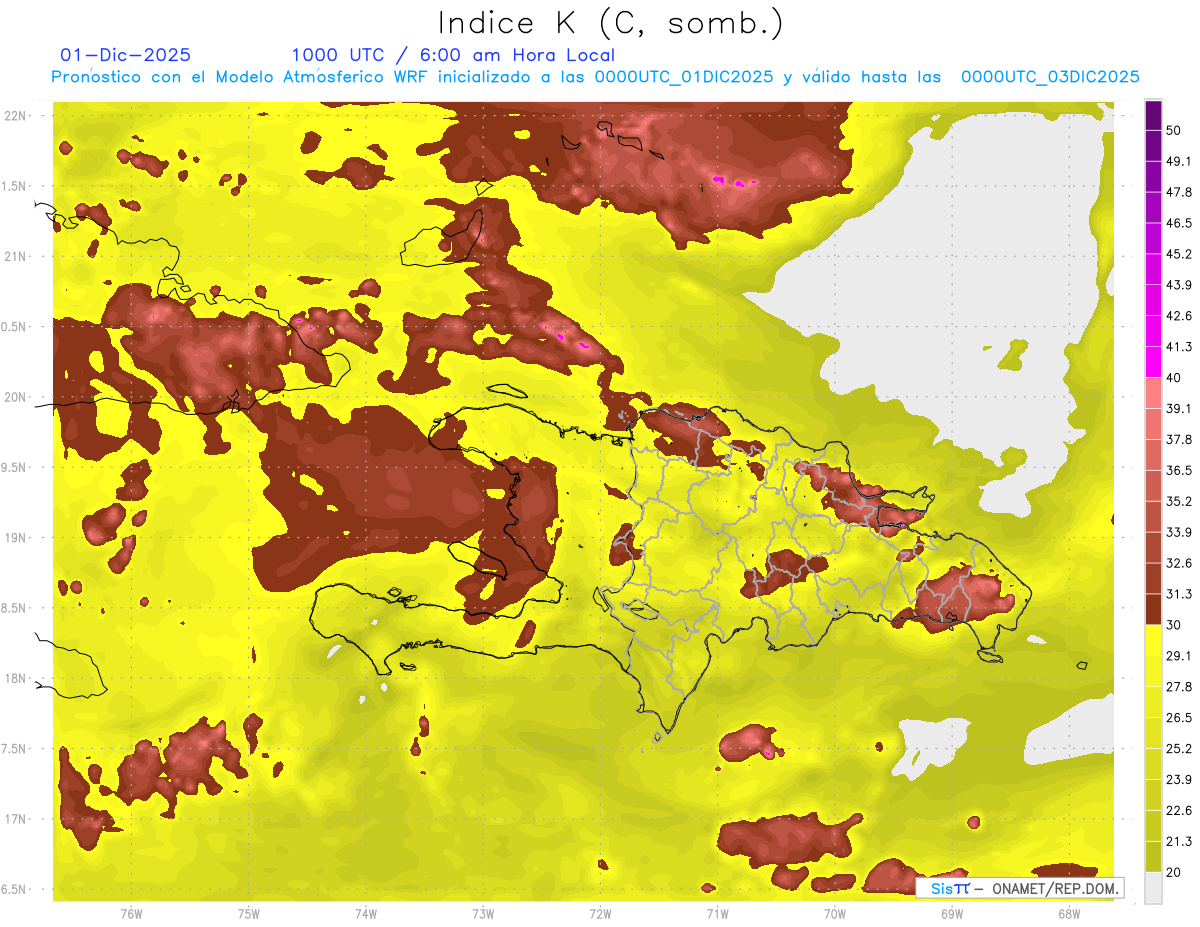
Task: Click the colorbar value "50"
Action: (1175, 130)
